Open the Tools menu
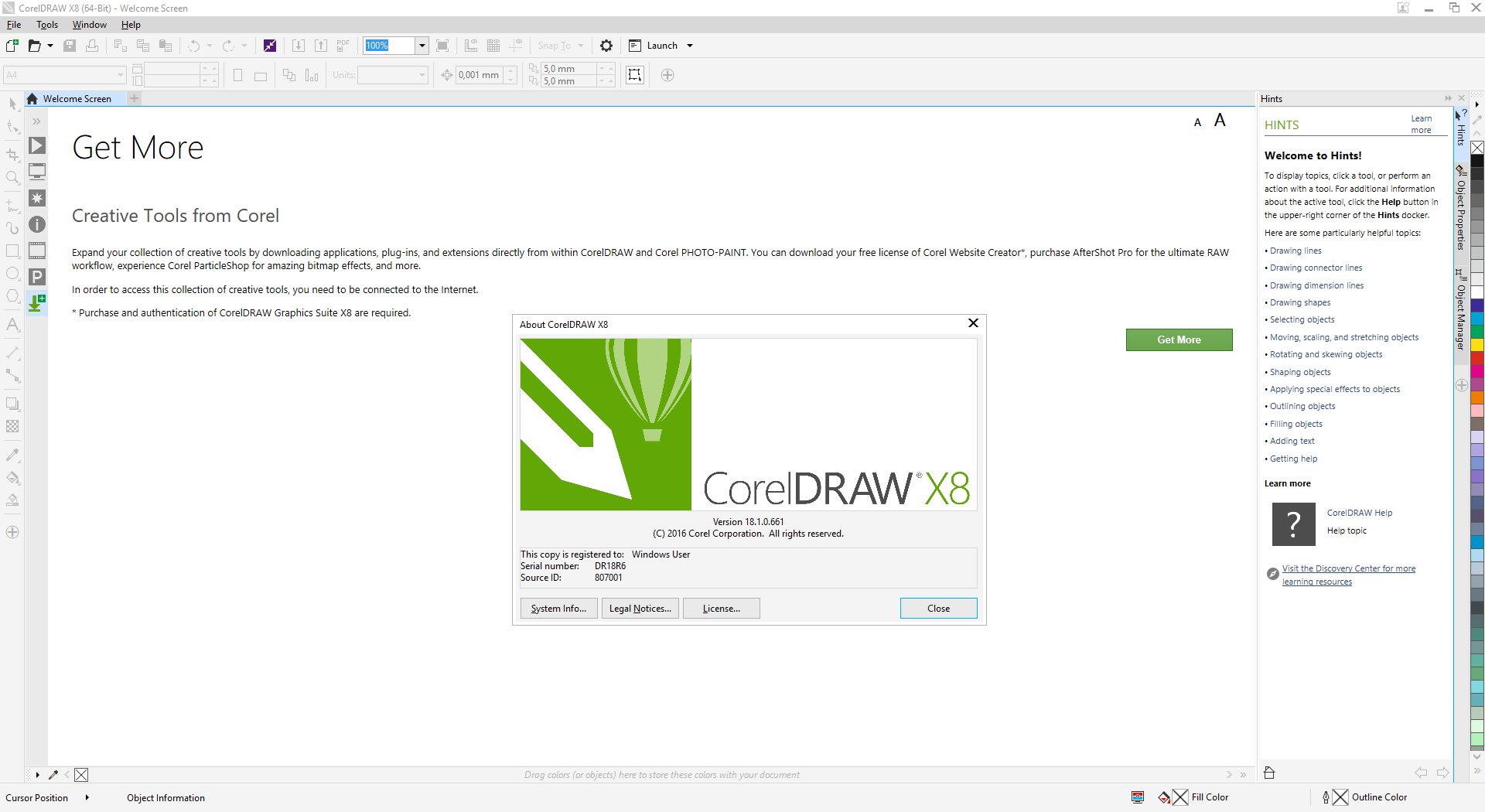The image size is (1485, 812). [47, 25]
